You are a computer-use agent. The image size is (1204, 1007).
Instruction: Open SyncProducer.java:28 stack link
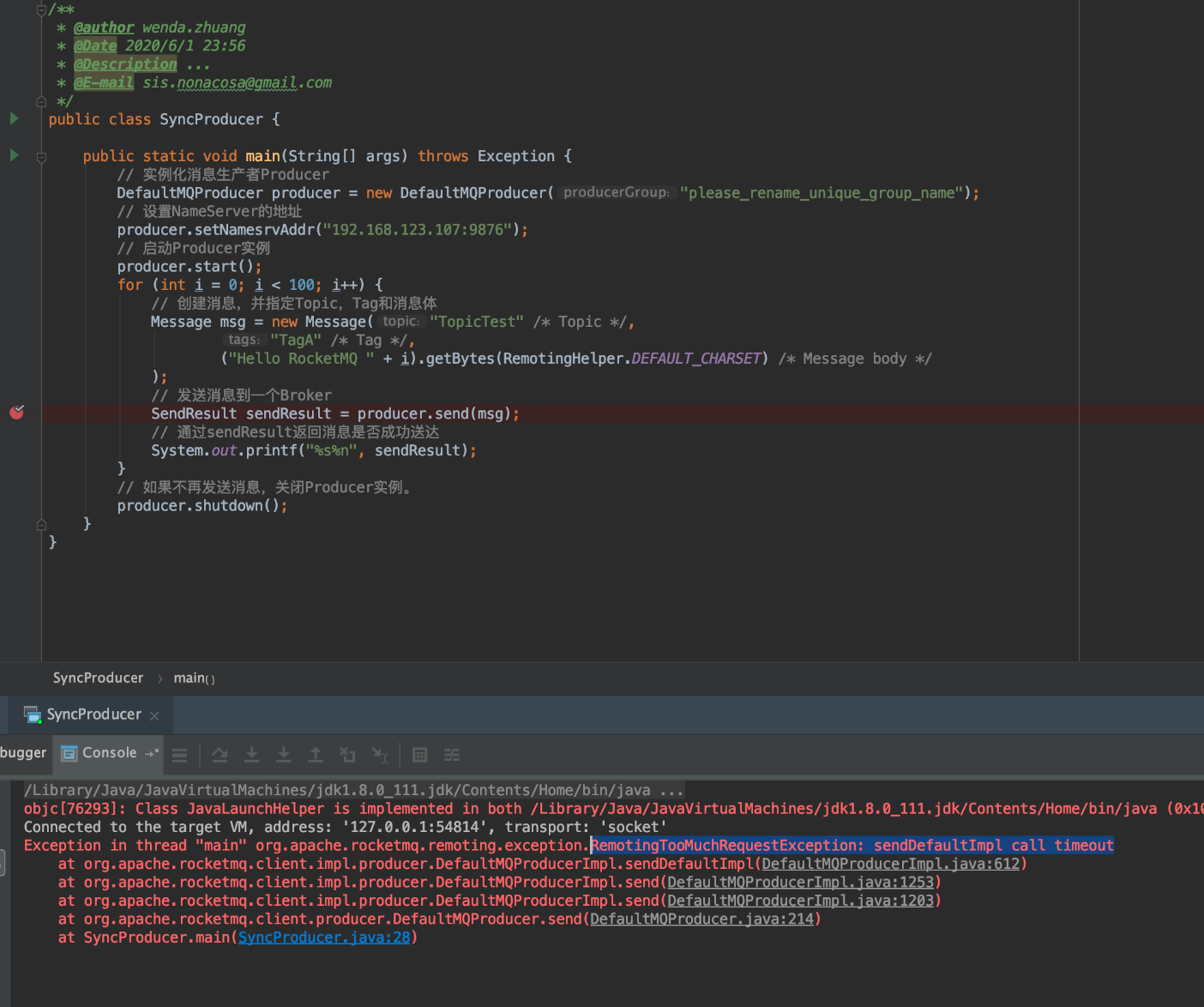pyautogui.click(x=324, y=938)
